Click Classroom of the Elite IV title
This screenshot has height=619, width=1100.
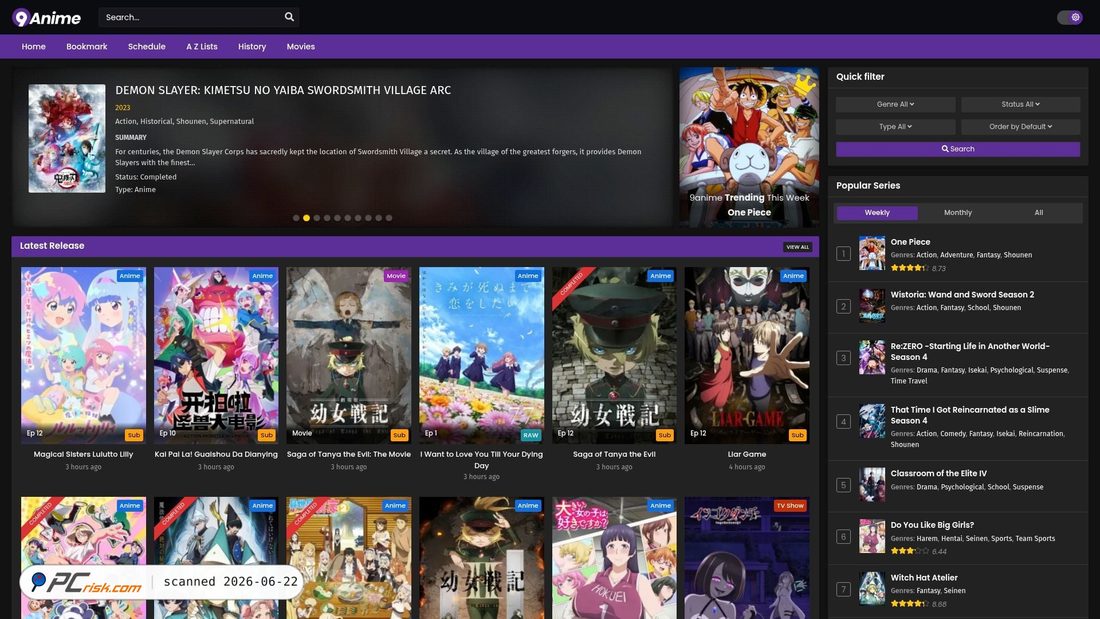[x=939, y=473]
